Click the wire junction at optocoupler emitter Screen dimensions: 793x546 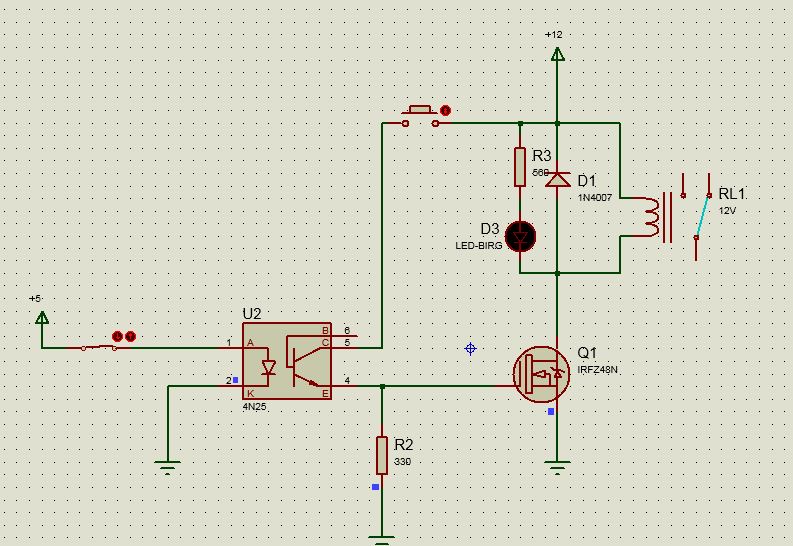tap(382, 386)
